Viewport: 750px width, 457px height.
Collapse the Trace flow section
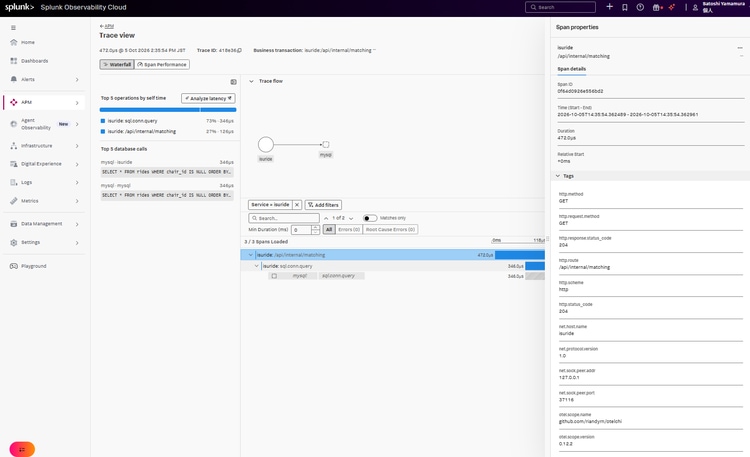click(251, 81)
